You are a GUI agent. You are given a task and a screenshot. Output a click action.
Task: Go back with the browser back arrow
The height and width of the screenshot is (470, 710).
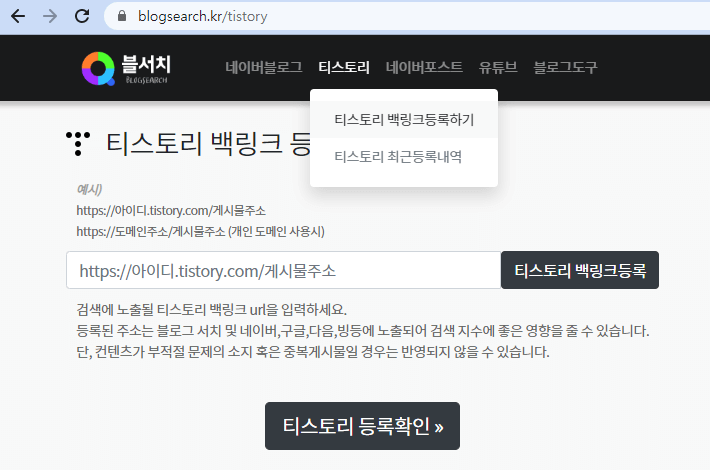(18, 16)
